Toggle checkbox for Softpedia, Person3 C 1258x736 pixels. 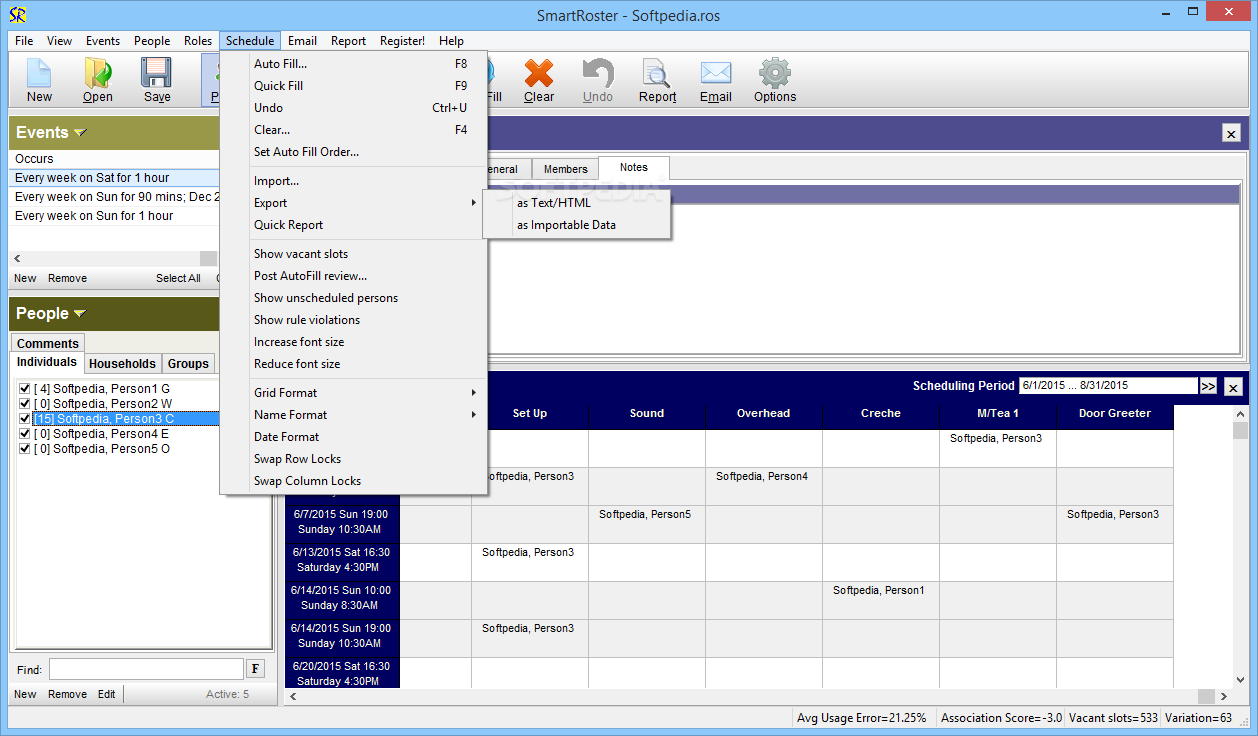coord(25,418)
